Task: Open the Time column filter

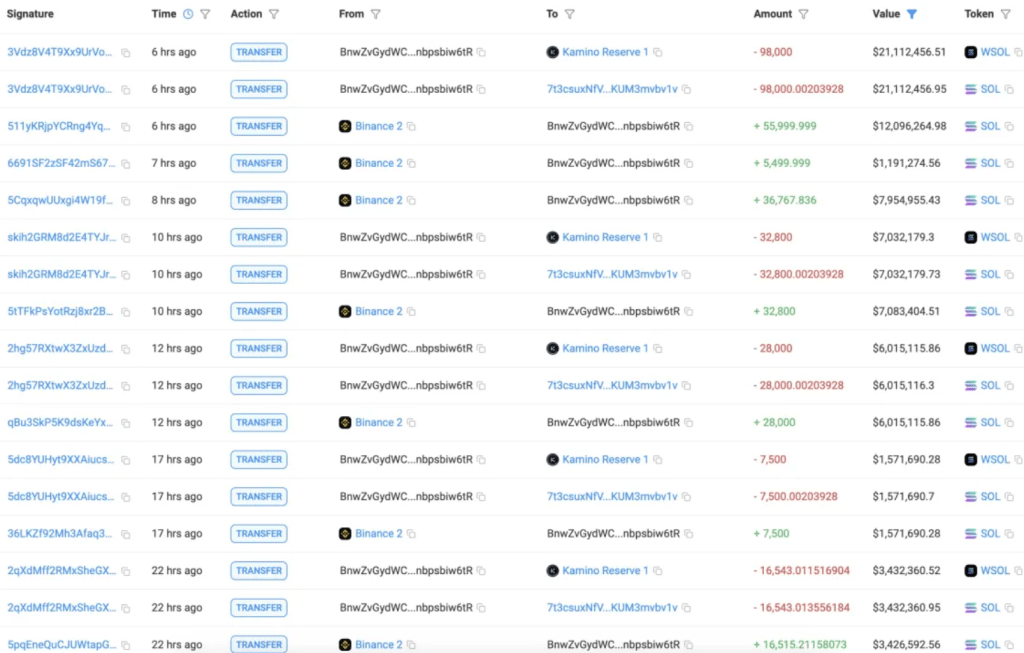Action: pyautogui.click(x=205, y=14)
